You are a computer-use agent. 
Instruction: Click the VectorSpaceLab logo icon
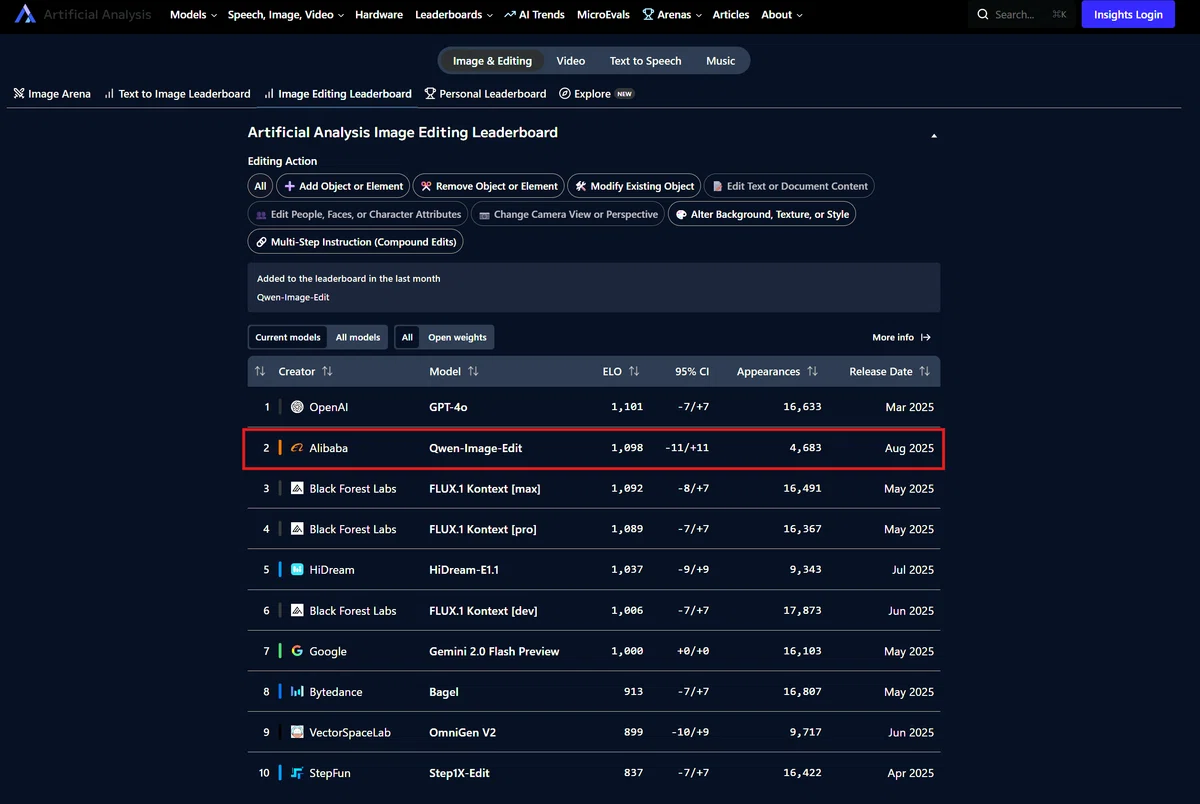[x=297, y=733]
